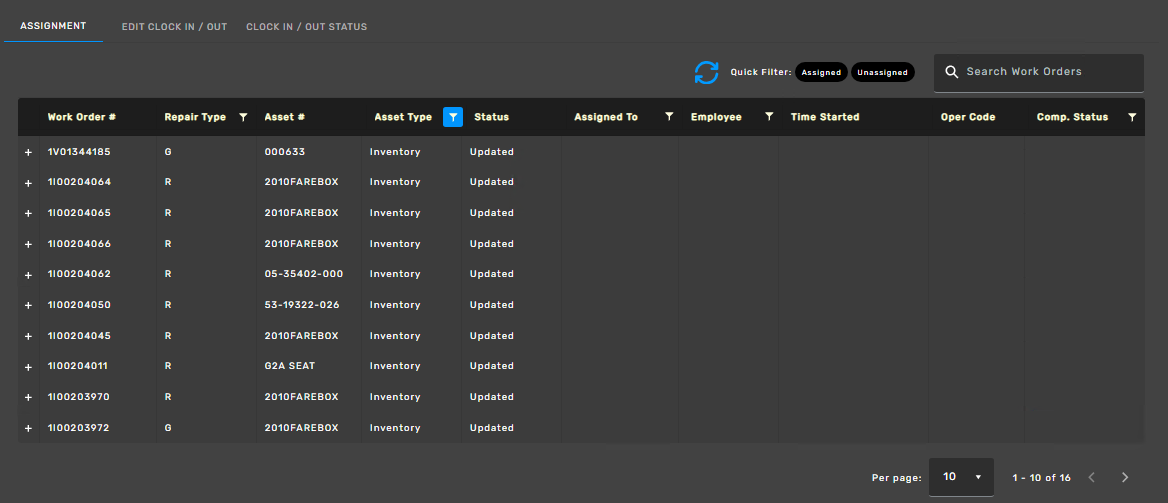The height and width of the screenshot is (503, 1168).
Task: Click the search magnifier icon
Action: (951, 72)
